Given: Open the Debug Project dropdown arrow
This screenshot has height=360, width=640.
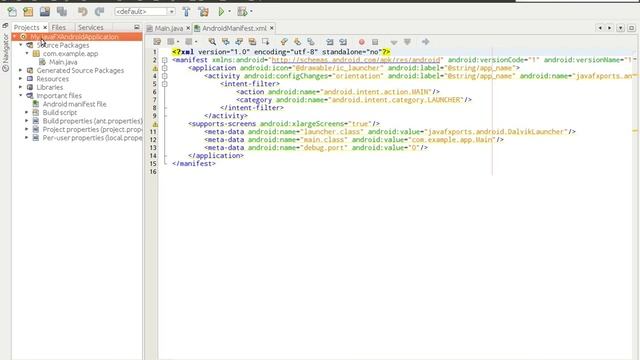Looking at the screenshot, I should click(251, 12).
